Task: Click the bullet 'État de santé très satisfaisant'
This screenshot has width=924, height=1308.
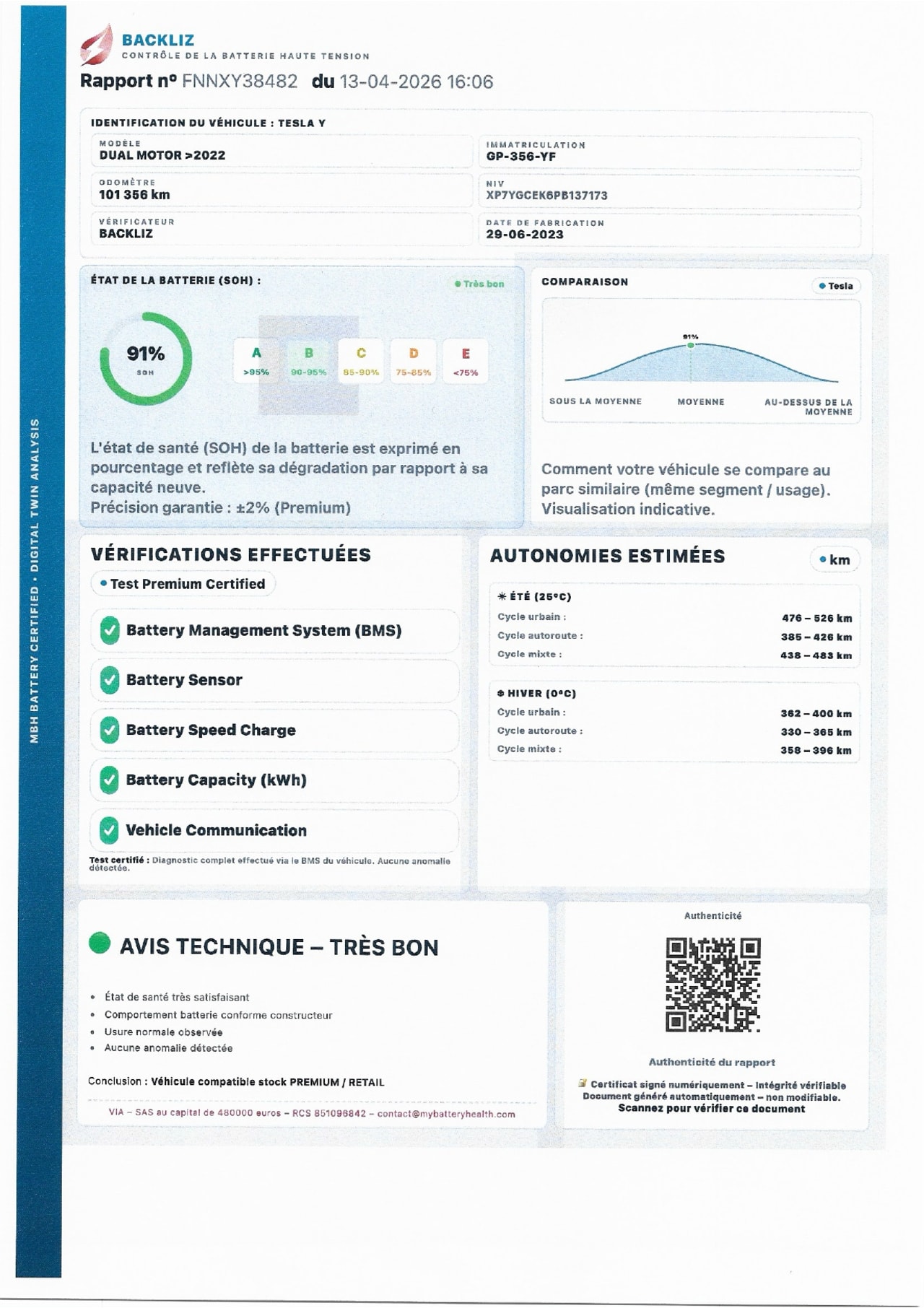Action: click(x=177, y=997)
